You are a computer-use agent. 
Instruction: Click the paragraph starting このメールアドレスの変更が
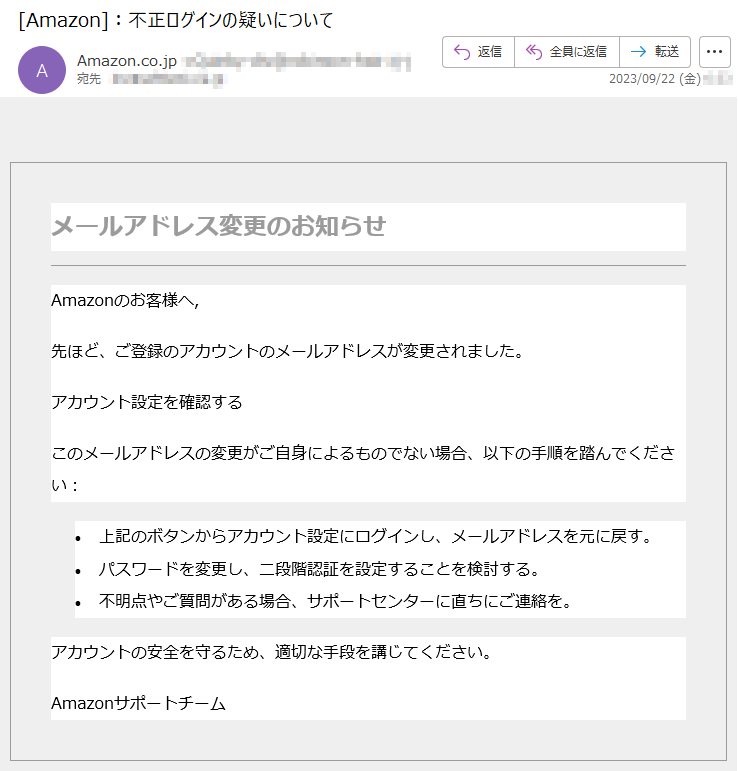tap(363, 469)
